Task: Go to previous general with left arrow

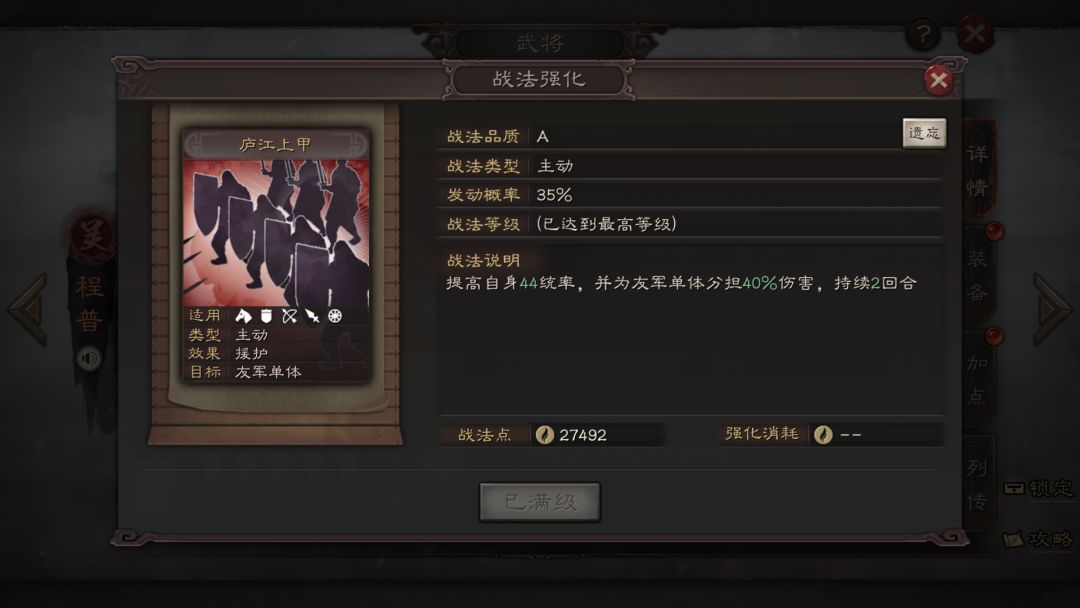Action: [x=28, y=308]
